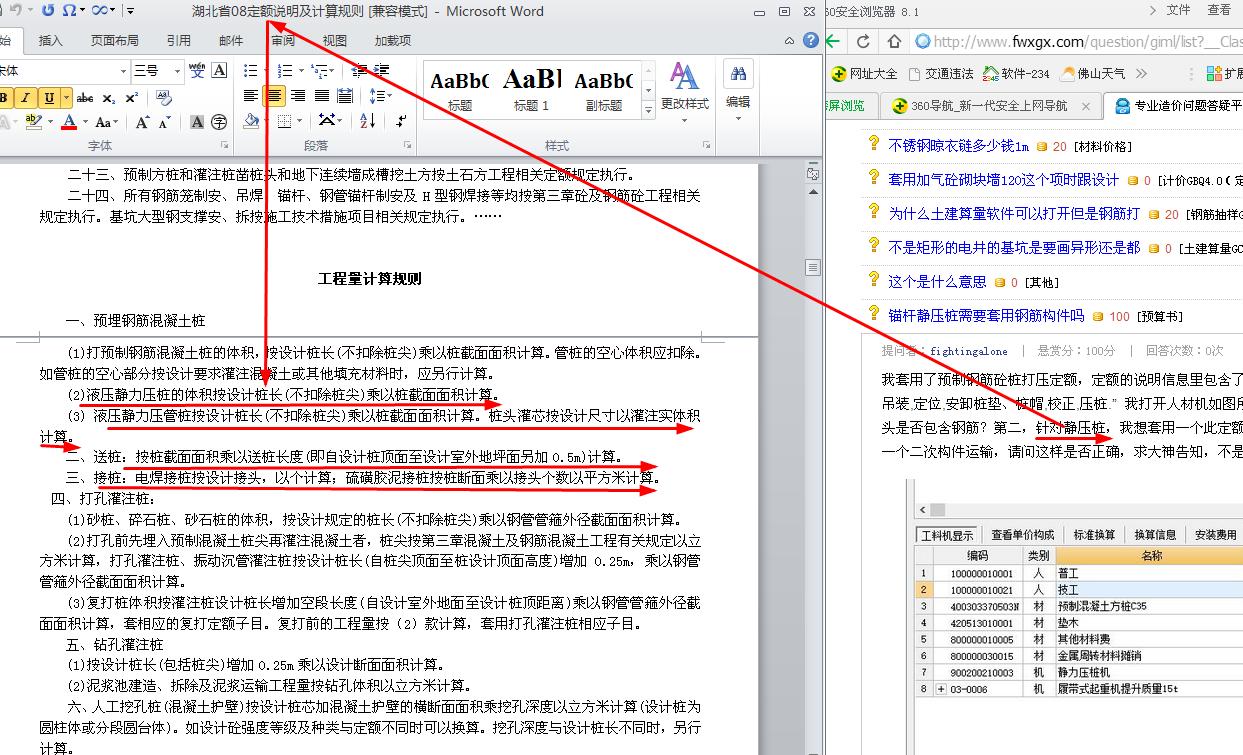Image resolution: width=1243 pixels, height=755 pixels.
Task: Click the browser URL address field
Action: [x=1075, y=42]
